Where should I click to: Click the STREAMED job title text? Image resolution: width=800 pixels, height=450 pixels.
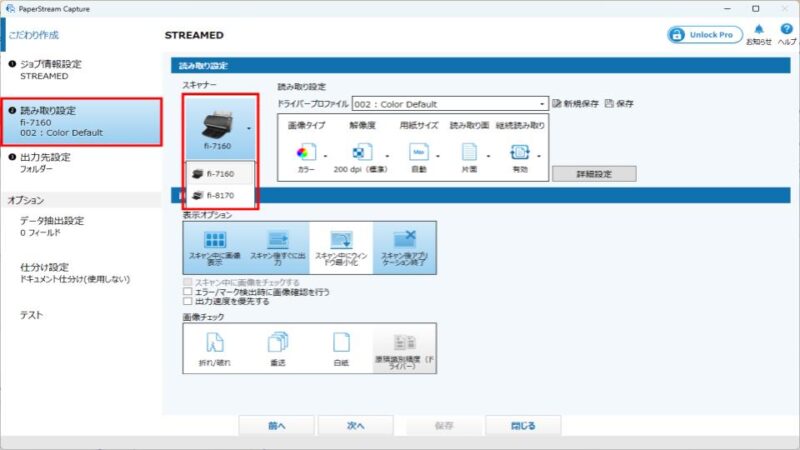coord(194,35)
